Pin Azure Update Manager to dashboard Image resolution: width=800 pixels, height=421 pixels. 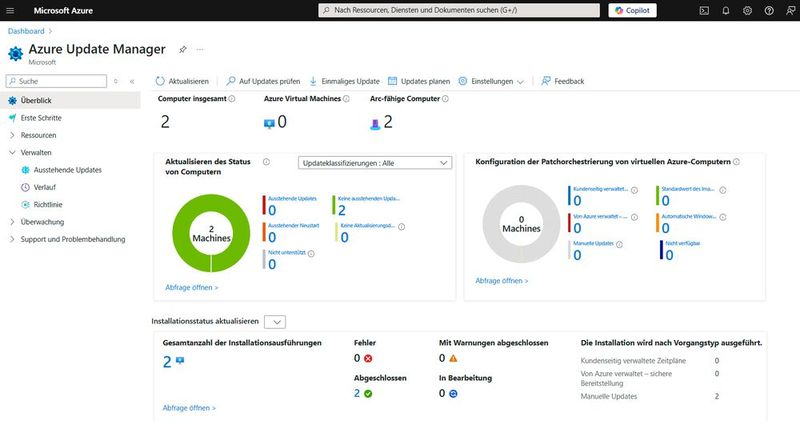pyautogui.click(x=183, y=49)
